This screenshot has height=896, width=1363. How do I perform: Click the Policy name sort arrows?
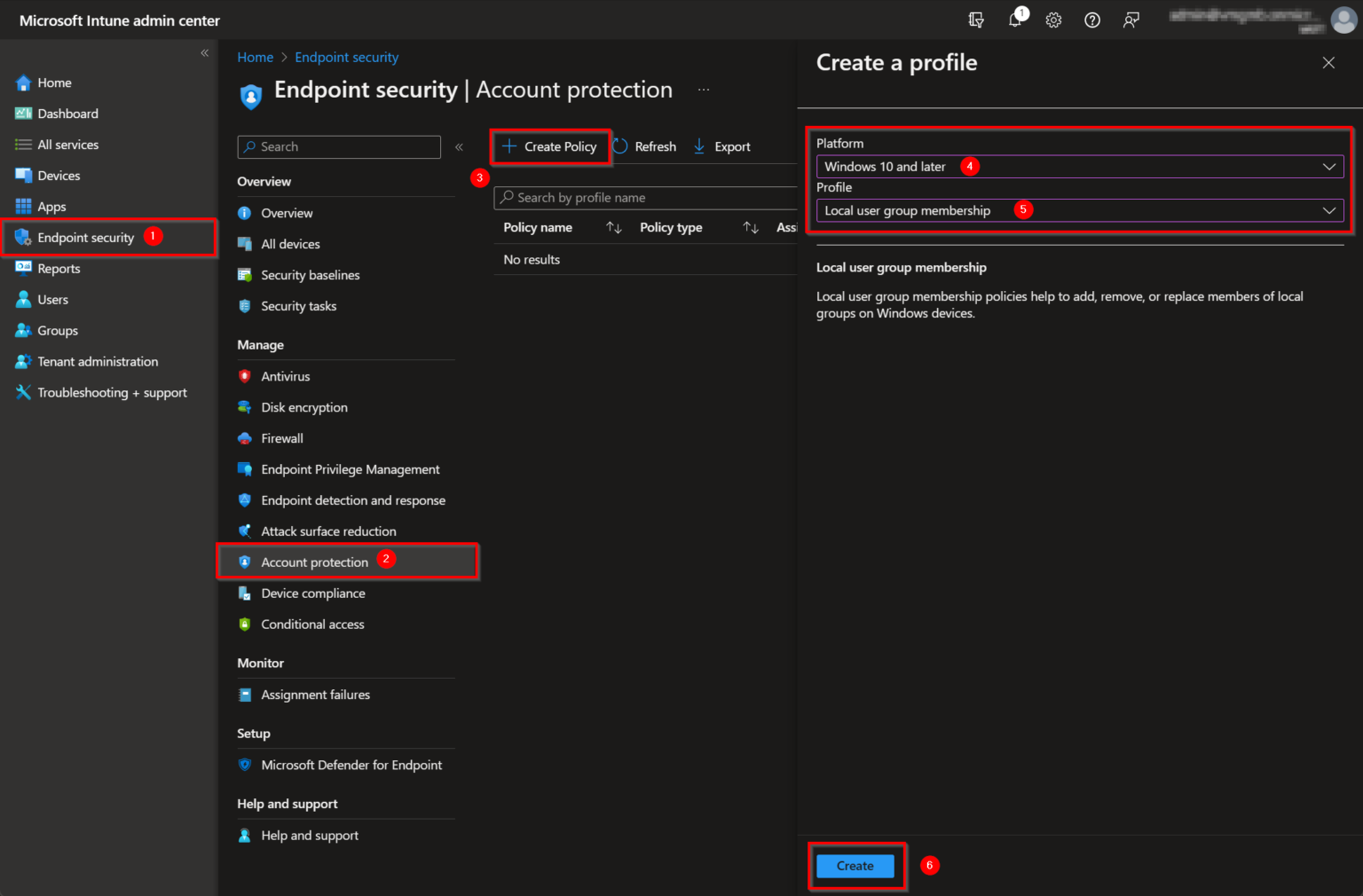pos(614,227)
